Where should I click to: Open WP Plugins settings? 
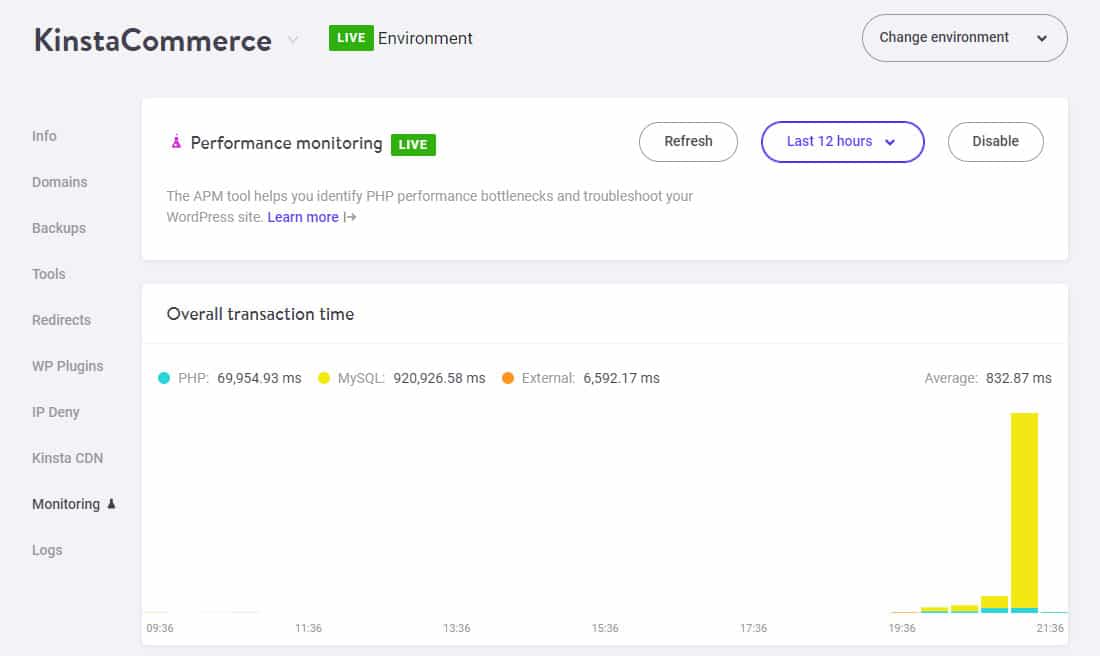(x=67, y=366)
